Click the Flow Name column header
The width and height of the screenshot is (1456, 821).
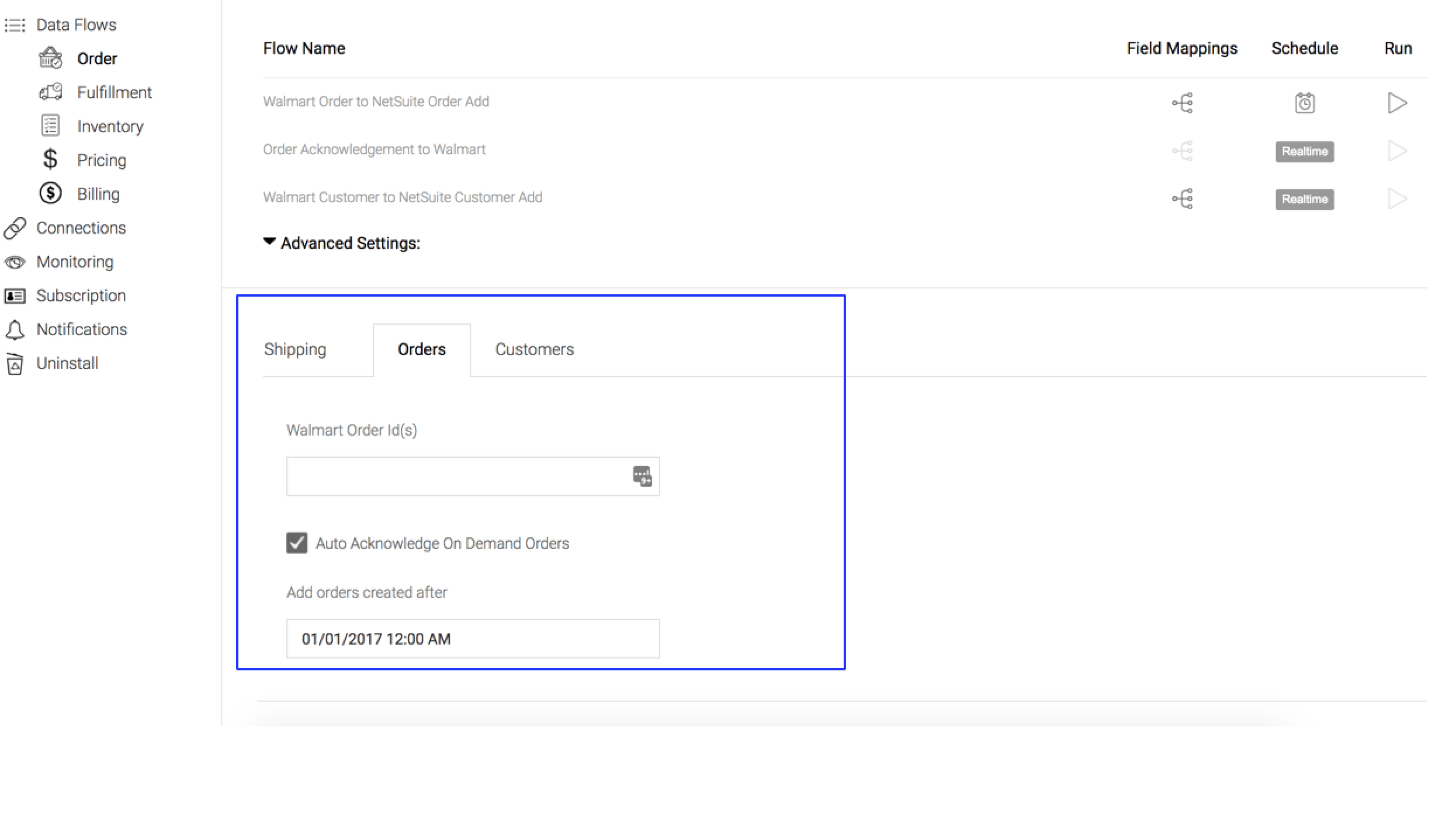[304, 48]
